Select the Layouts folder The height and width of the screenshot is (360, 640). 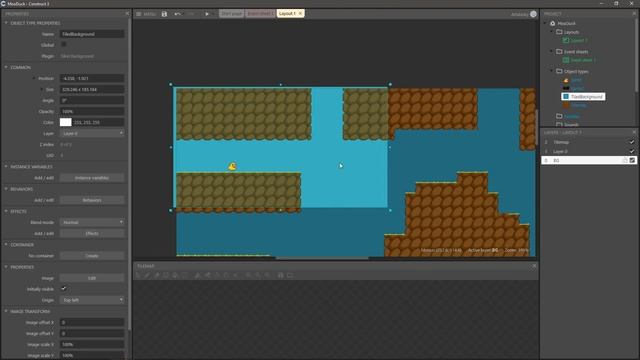[x=568, y=32]
